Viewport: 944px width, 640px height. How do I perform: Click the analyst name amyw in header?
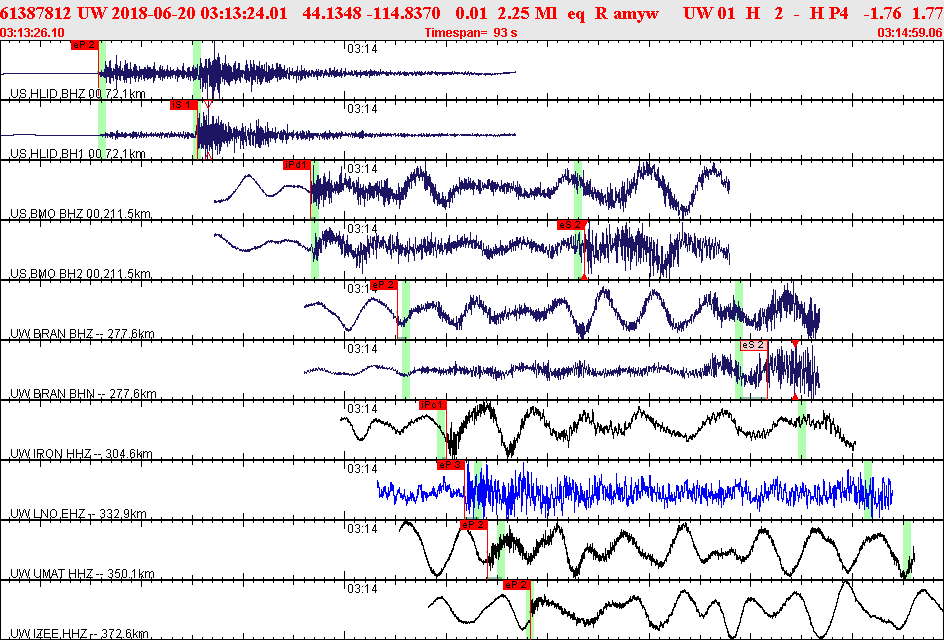[636, 13]
